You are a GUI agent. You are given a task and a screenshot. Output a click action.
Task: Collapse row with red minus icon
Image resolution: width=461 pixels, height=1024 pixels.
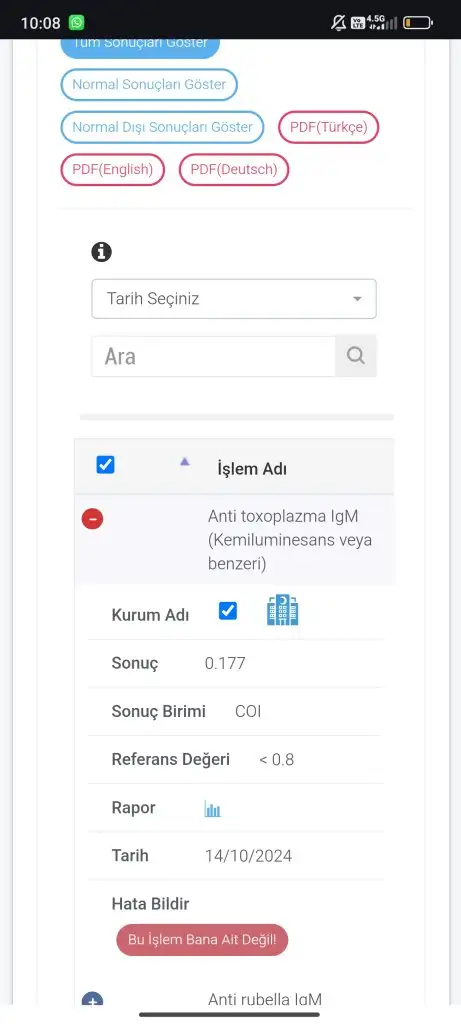93,519
